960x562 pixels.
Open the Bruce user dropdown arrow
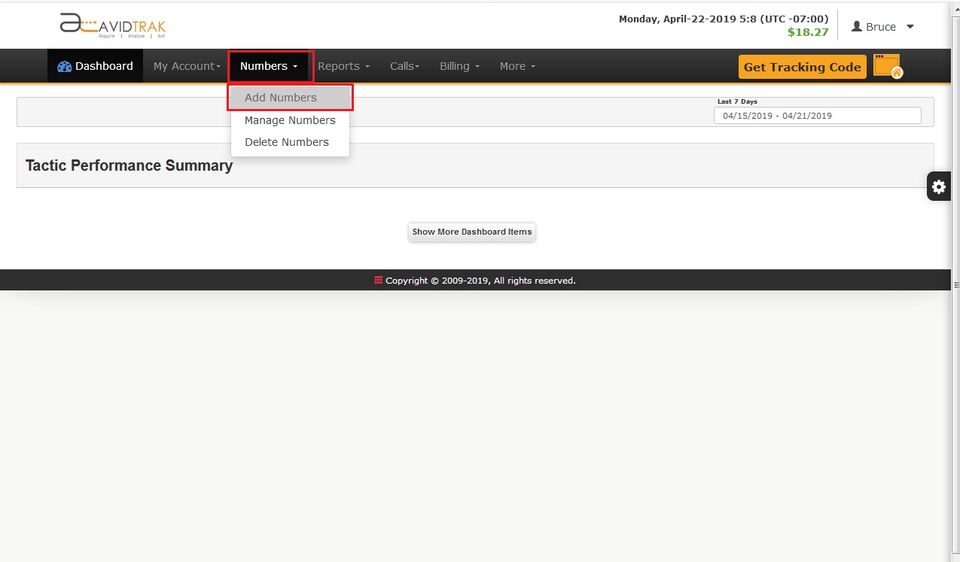tap(910, 26)
